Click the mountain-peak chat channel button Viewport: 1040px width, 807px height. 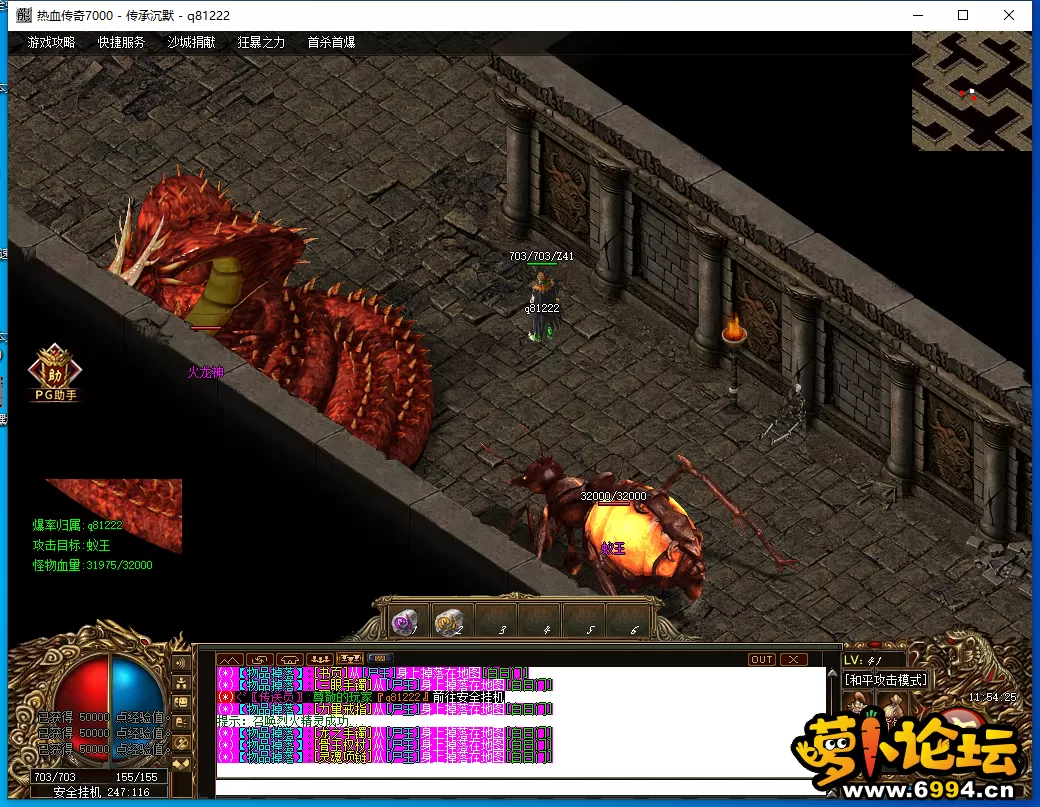pos(229,659)
